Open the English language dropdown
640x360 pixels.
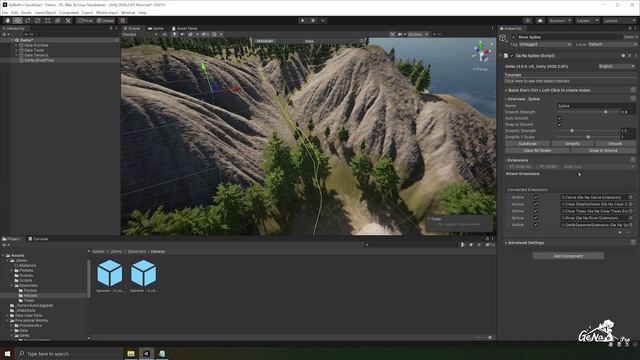[x=616, y=66]
